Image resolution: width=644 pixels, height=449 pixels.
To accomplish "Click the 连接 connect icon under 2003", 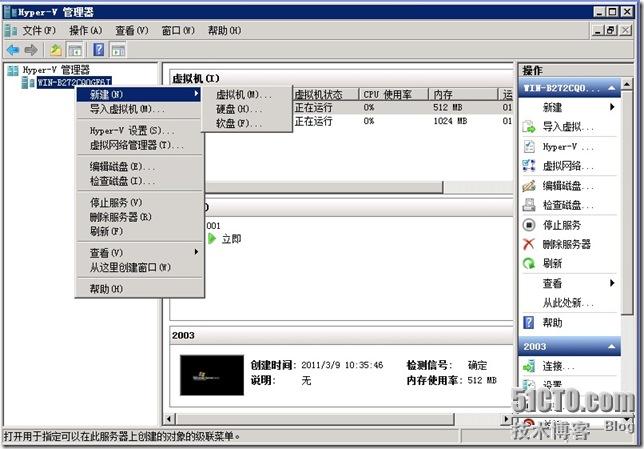I will click(529, 366).
